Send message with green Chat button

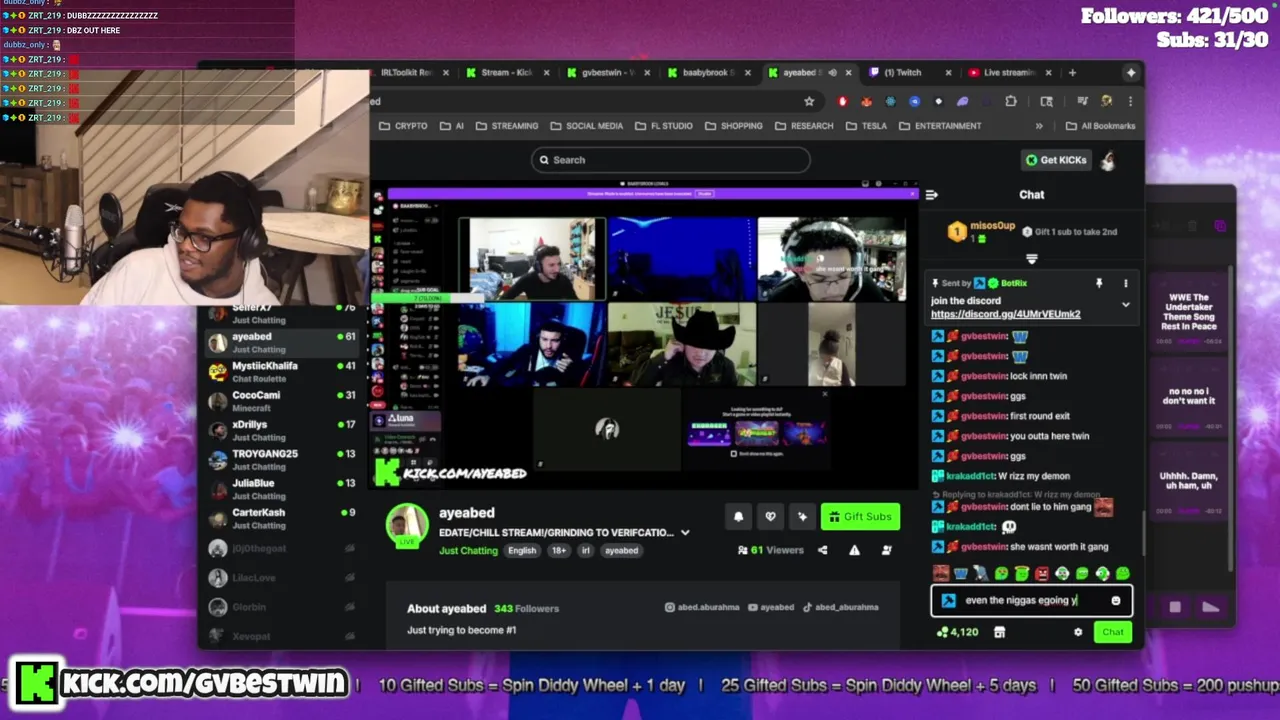[x=1113, y=632]
